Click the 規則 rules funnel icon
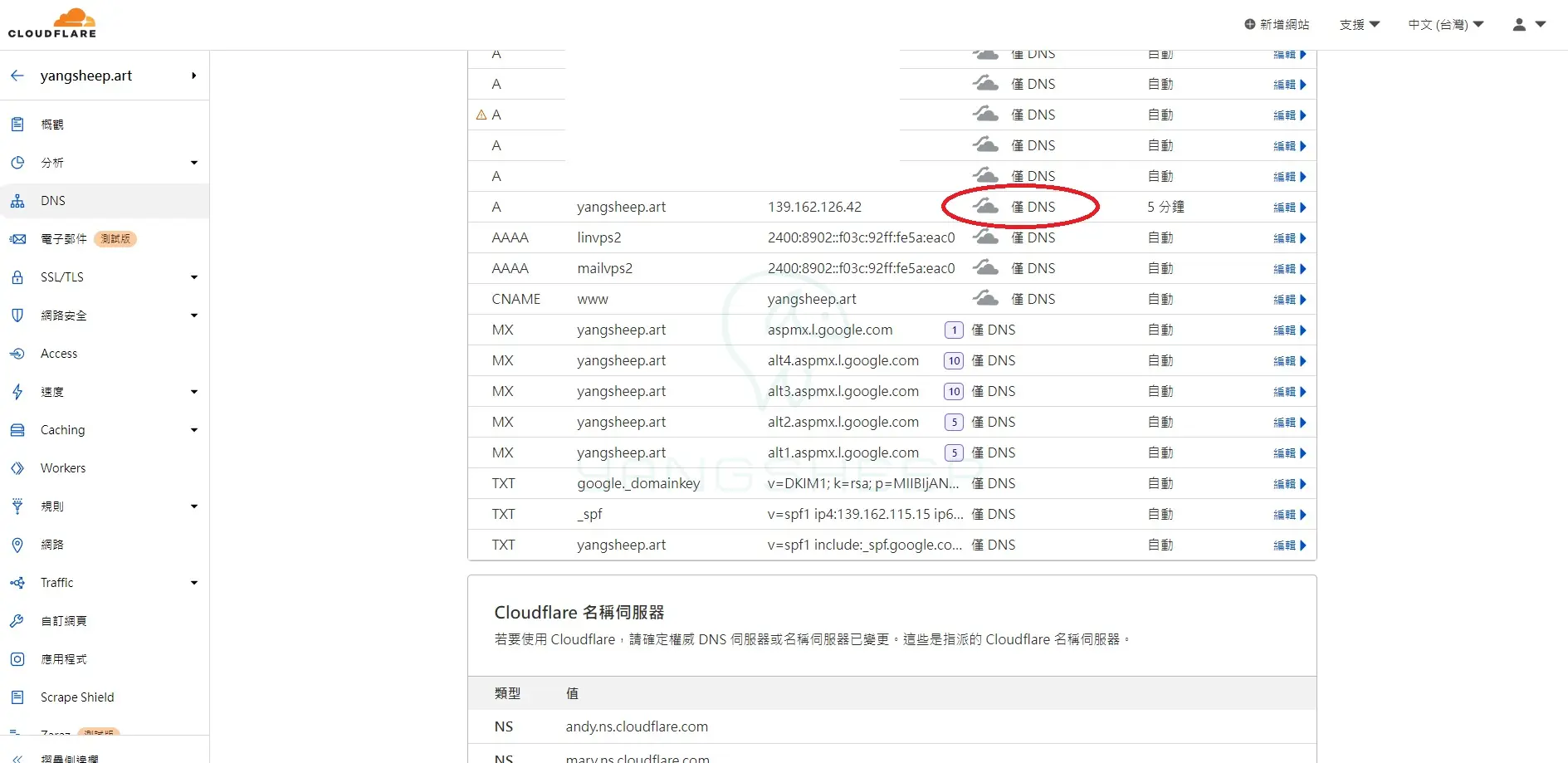1568x763 pixels. (17, 506)
